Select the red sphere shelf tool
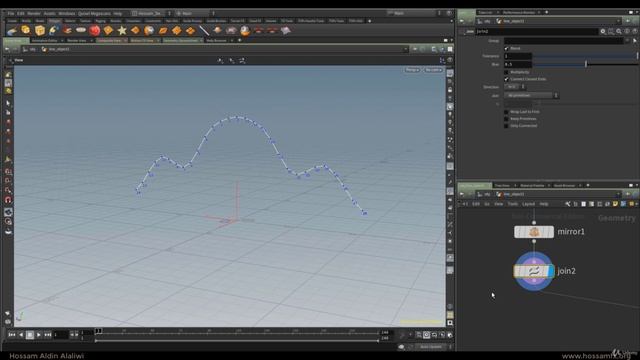Screen dimensions: 640x360 point(95,30)
